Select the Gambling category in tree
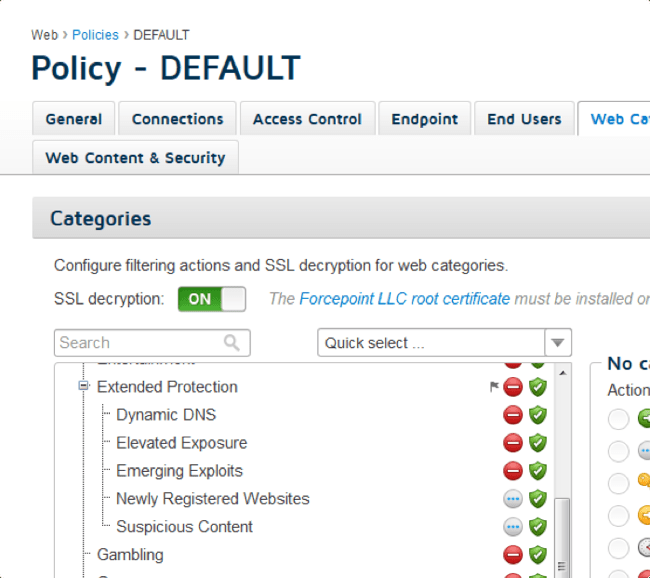 tap(130, 555)
